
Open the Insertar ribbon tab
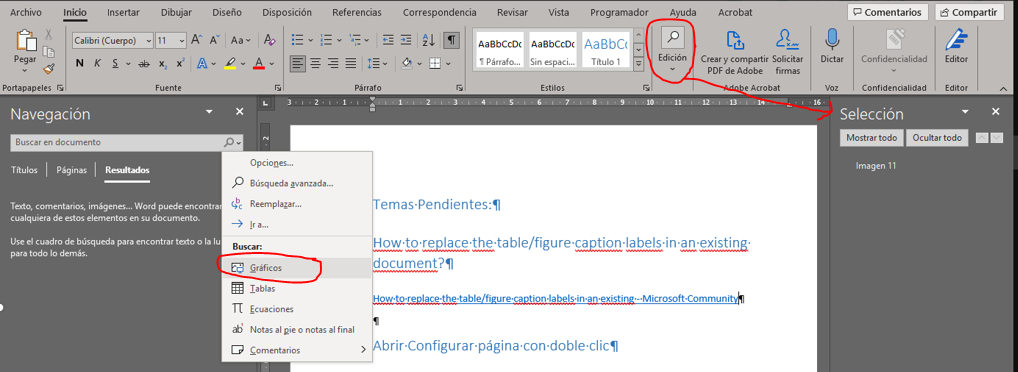click(x=123, y=12)
